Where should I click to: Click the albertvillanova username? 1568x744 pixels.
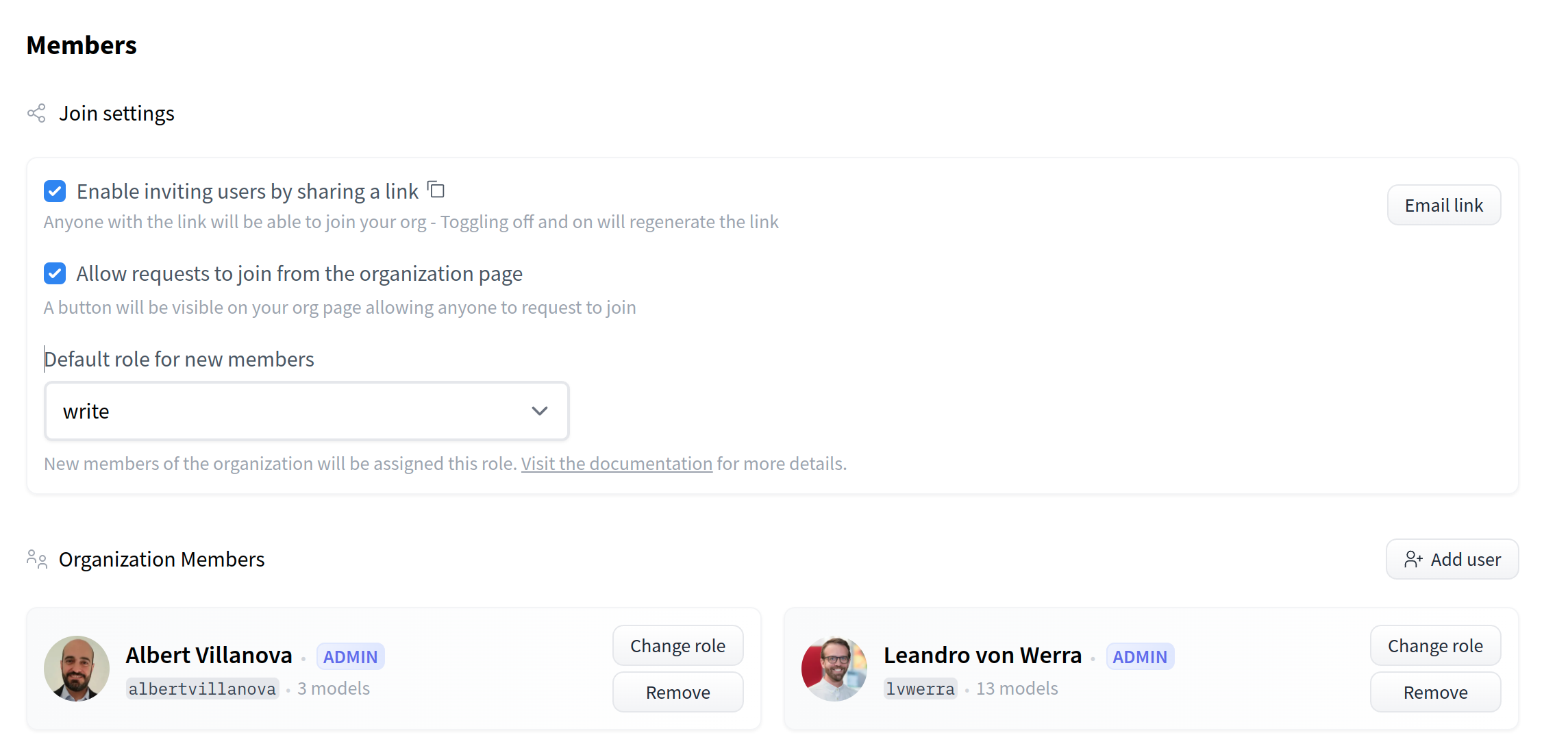click(x=201, y=689)
